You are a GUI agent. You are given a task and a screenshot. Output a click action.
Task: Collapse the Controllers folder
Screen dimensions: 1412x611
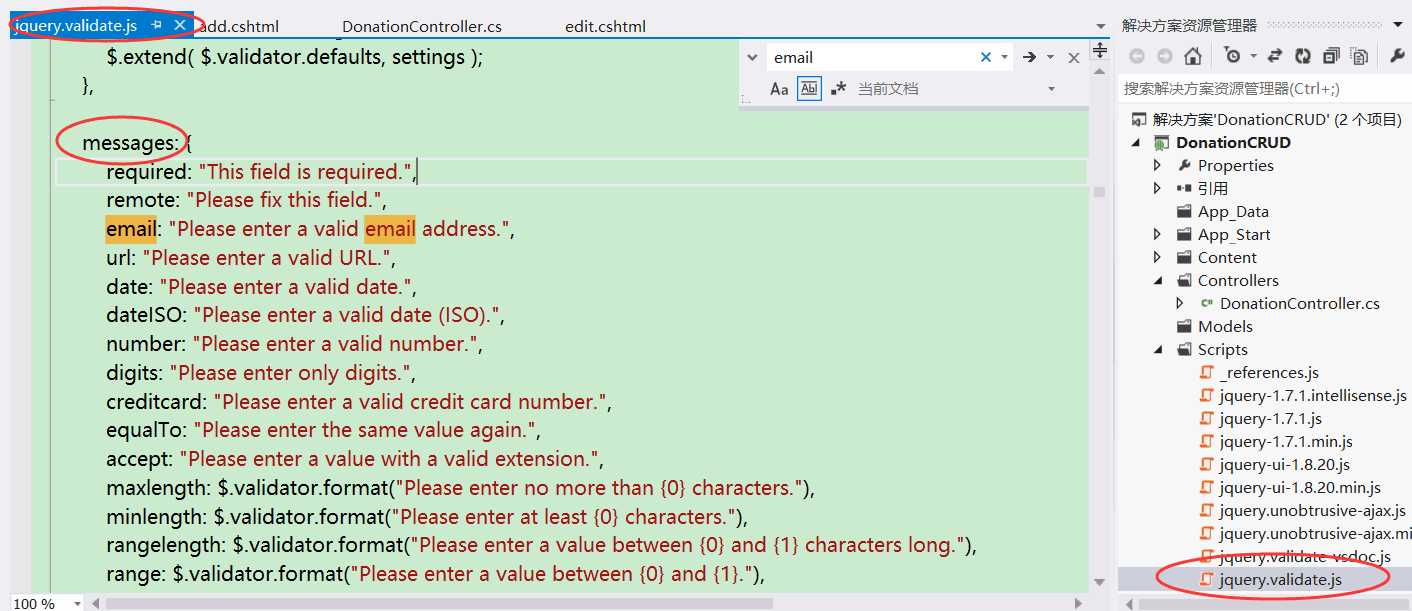click(1158, 280)
